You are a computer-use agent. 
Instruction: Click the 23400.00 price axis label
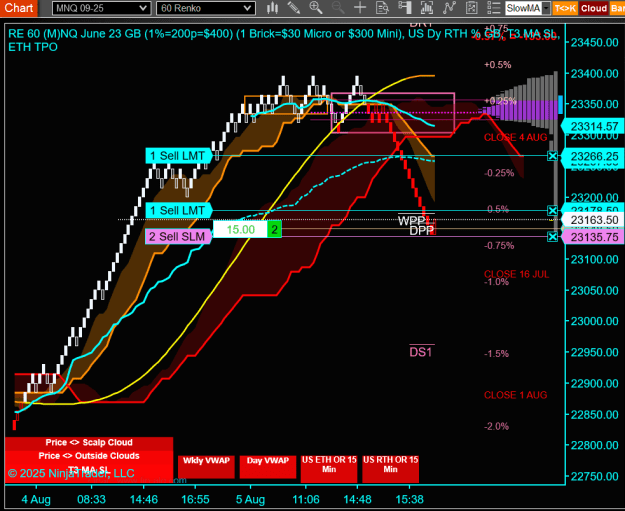(x=594, y=74)
